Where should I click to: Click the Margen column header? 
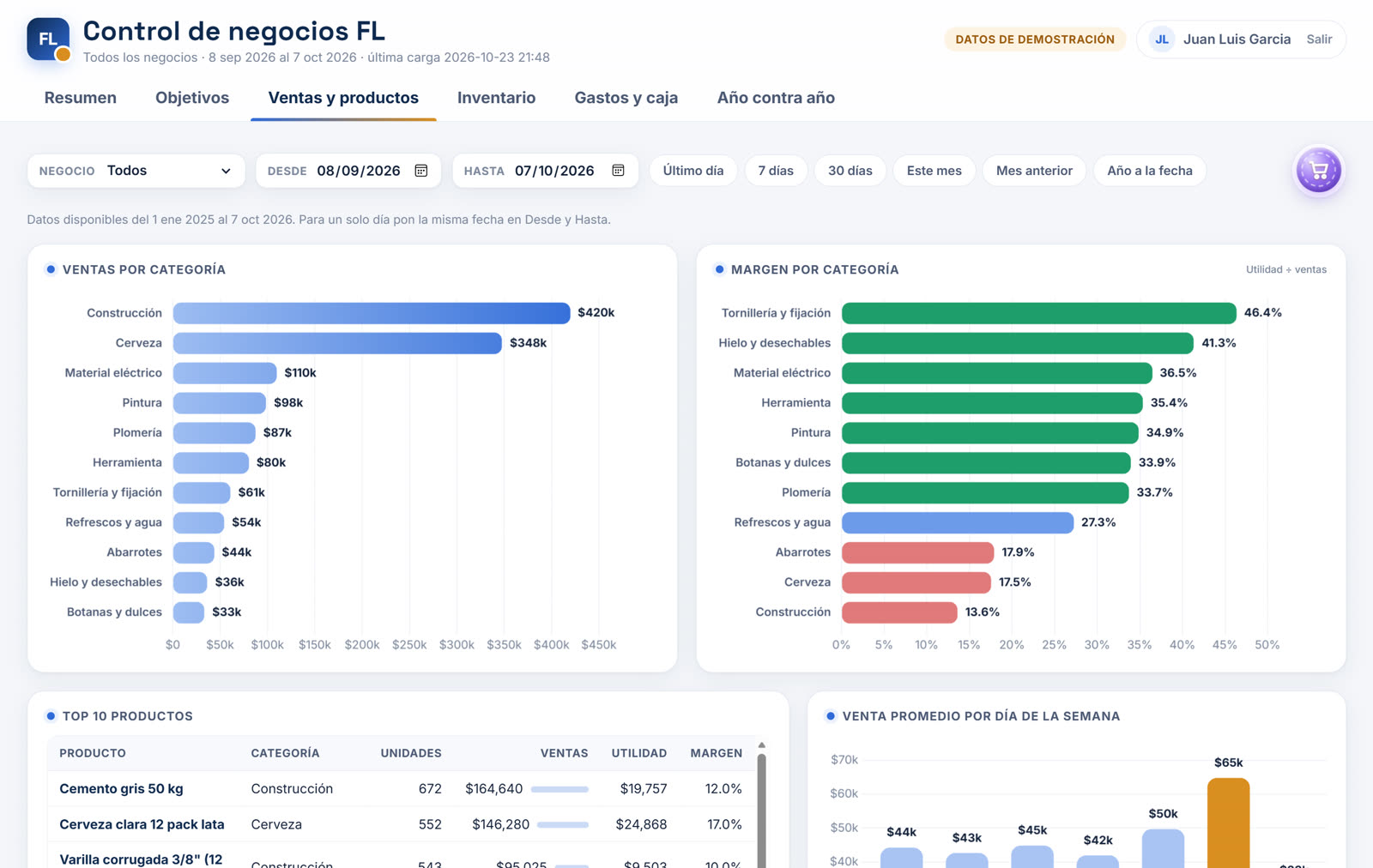pyautogui.click(x=717, y=753)
